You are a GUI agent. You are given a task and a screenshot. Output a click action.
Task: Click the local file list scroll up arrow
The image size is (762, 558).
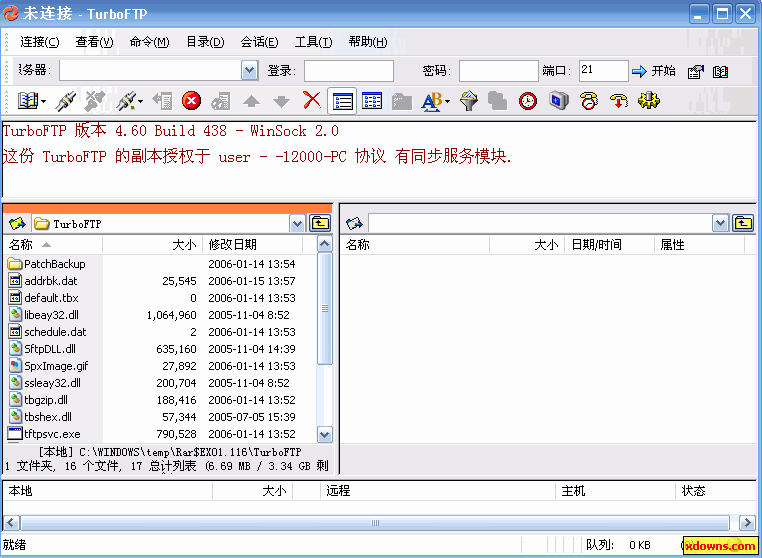tap(325, 244)
